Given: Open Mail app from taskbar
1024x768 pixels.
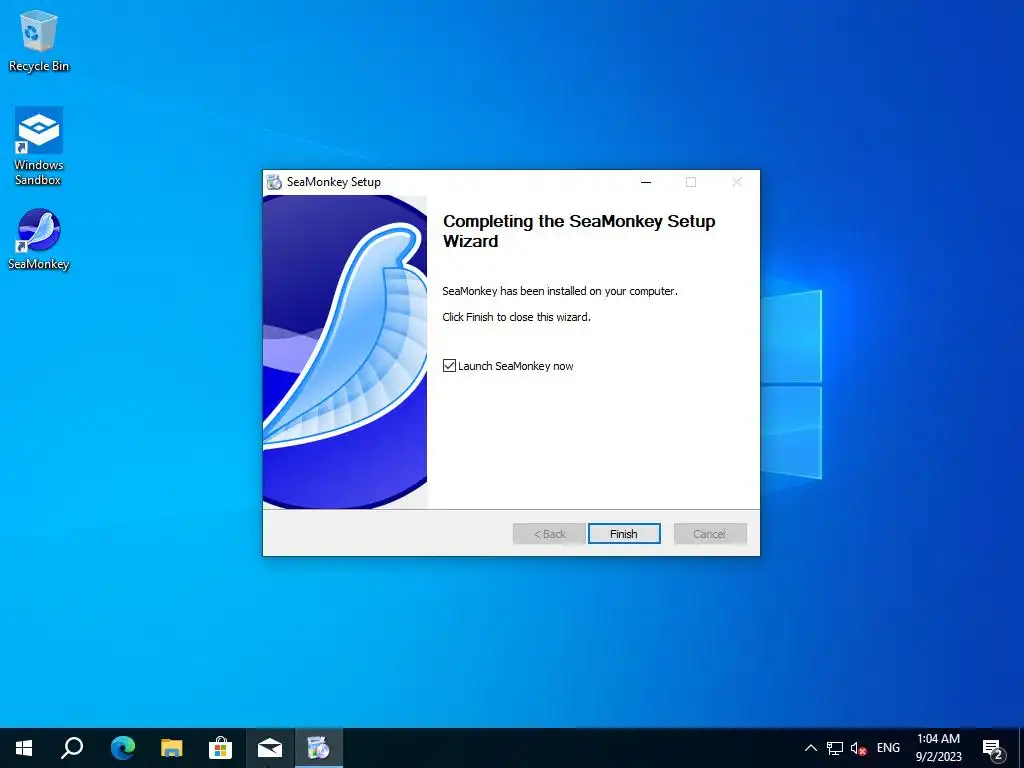Looking at the screenshot, I should [x=270, y=748].
